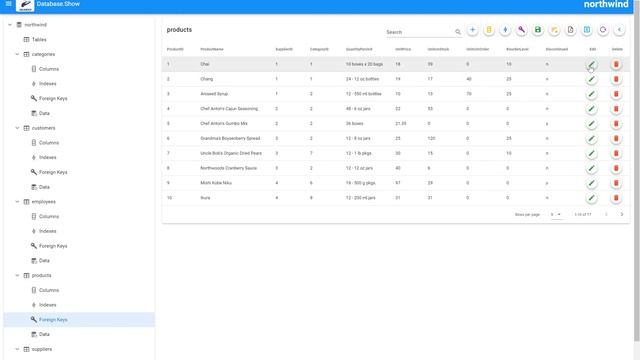640x360 pixels.
Task: Collapse the products table node
Action: pos(17,276)
